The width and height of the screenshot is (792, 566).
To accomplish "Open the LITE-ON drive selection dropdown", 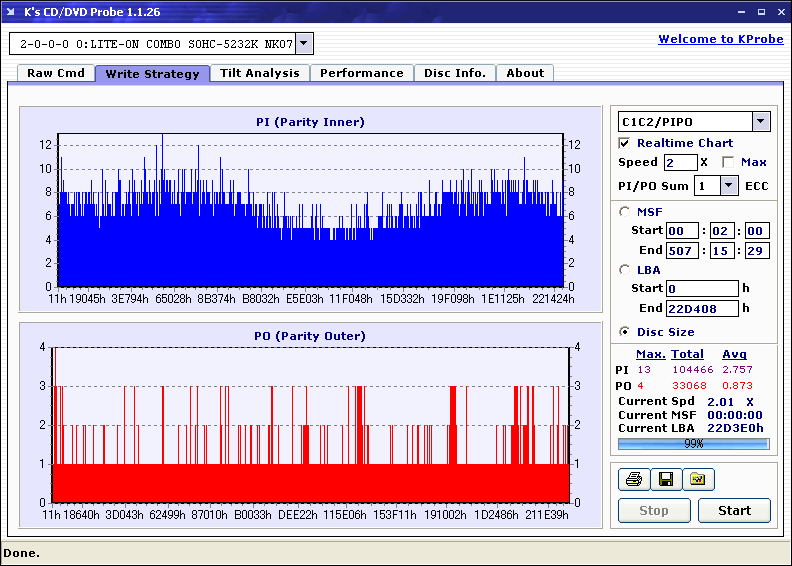I will pos(305,44).
